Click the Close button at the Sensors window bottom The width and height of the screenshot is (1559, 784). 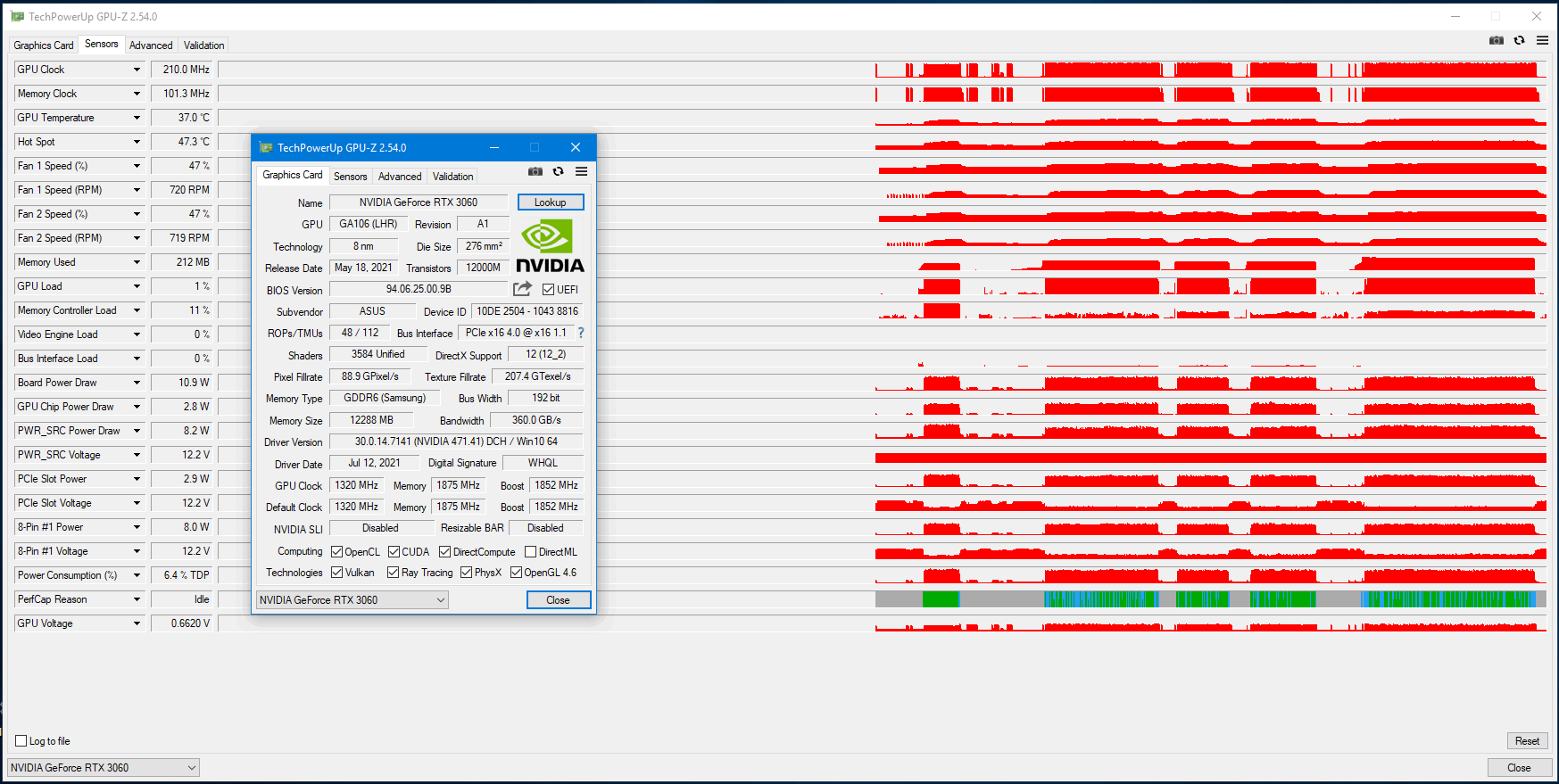pos(1520,768)
